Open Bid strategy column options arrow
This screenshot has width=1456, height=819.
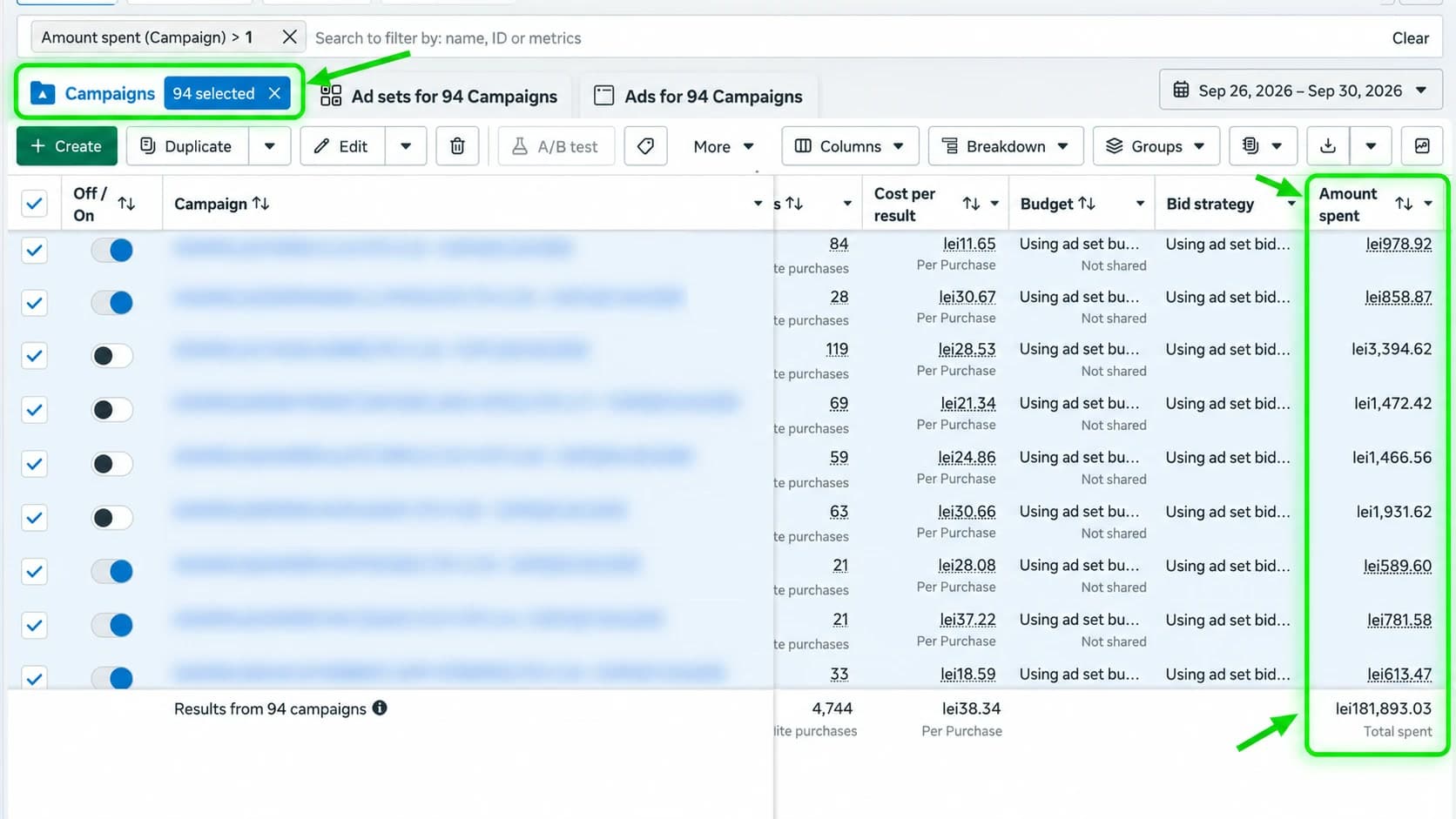[x=1291, y=204]
